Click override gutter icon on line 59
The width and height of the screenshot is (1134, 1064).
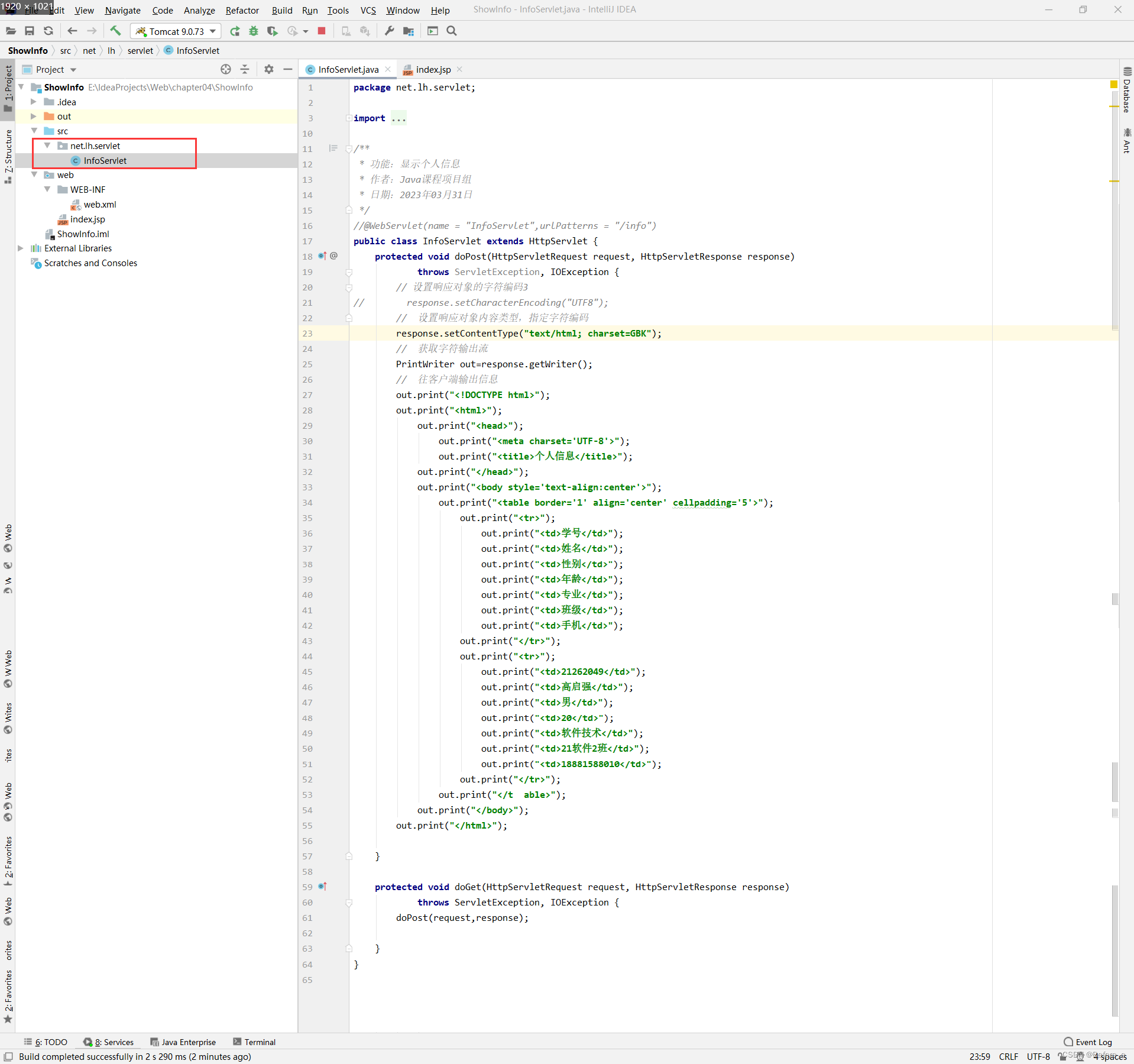coord(322,887)
